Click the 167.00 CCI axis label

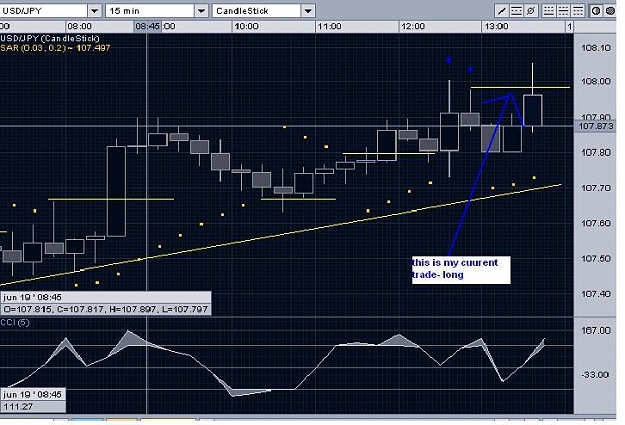pos(596,331)
